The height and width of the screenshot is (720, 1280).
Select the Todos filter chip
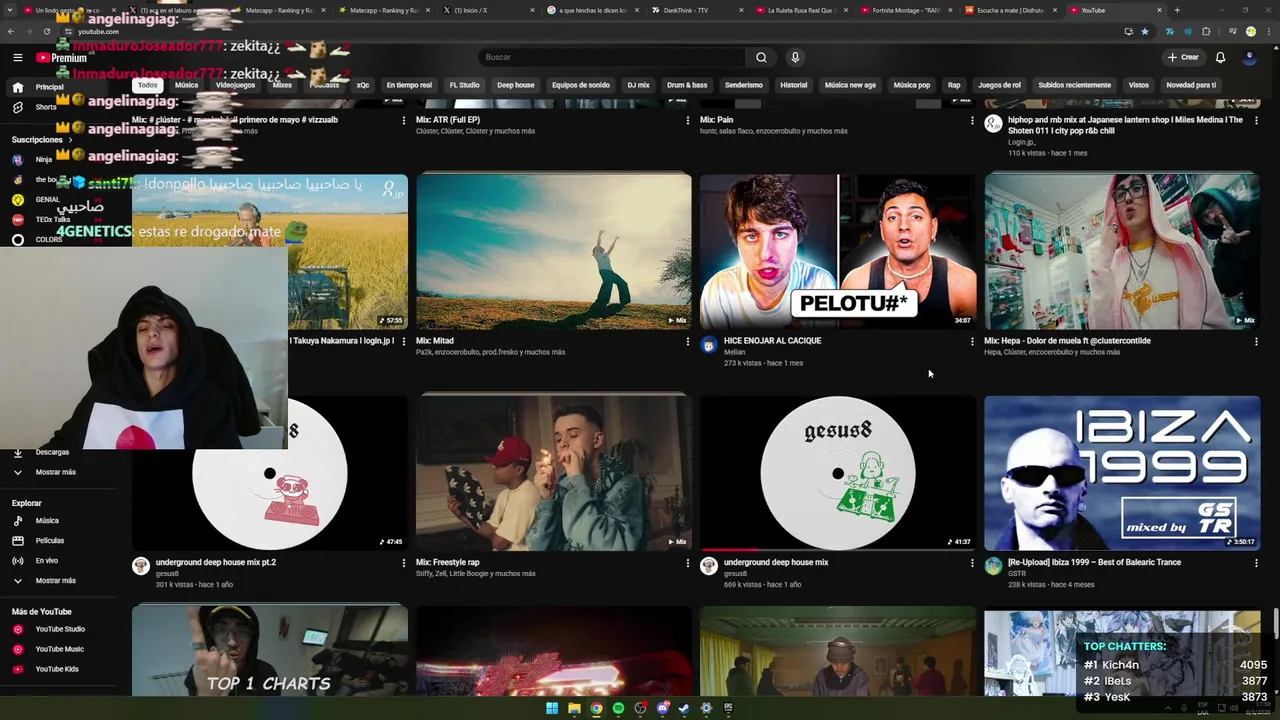coord(147,85)
